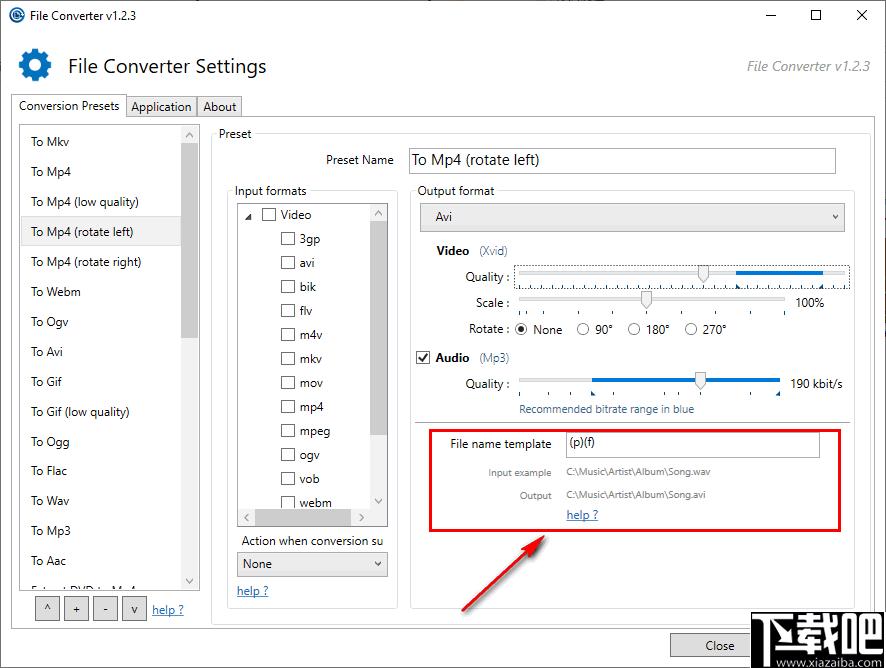Check the avi input format

(288, 263)
